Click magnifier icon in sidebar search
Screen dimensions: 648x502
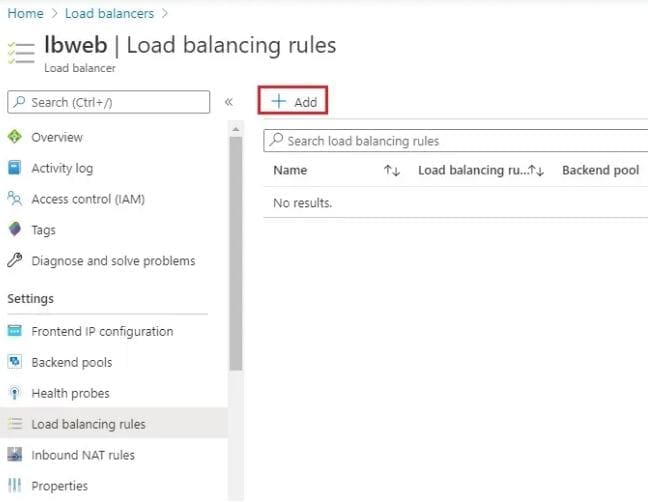point(19,102)
